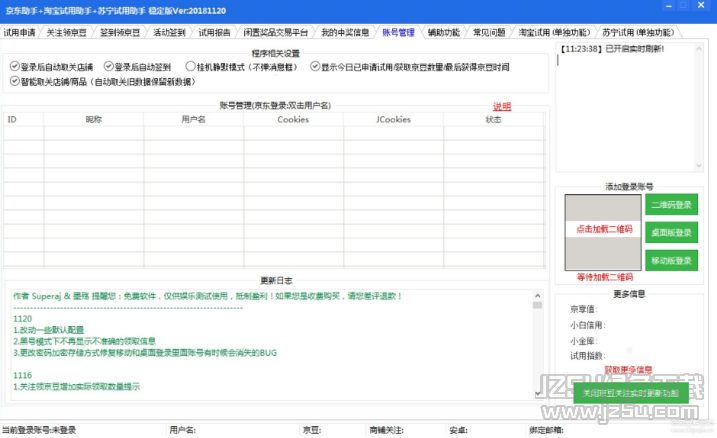Image resolution: width=717 pixels, height=438 pixels.
Task: Minimize the 京东助手 window
Action: (x=669, y=6)
